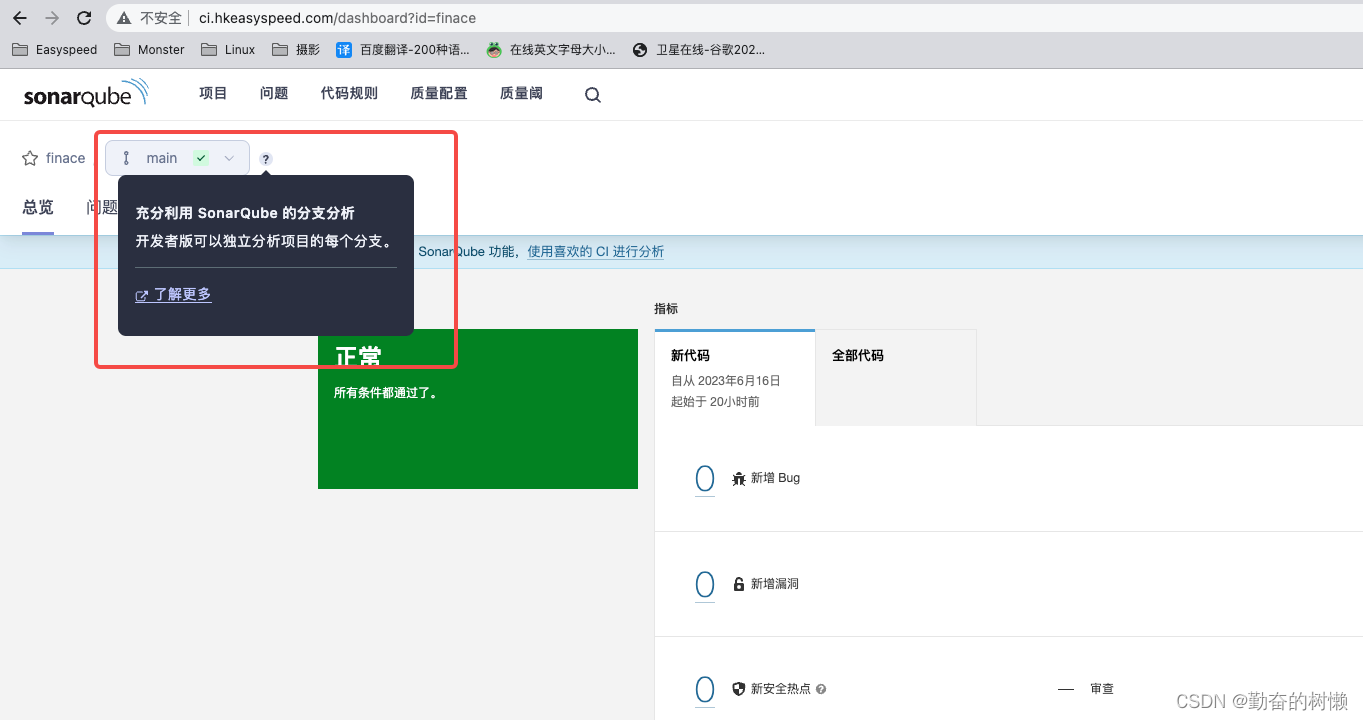
Task: Click the shield icon beside 新安全热点
Action: [739, 689]
